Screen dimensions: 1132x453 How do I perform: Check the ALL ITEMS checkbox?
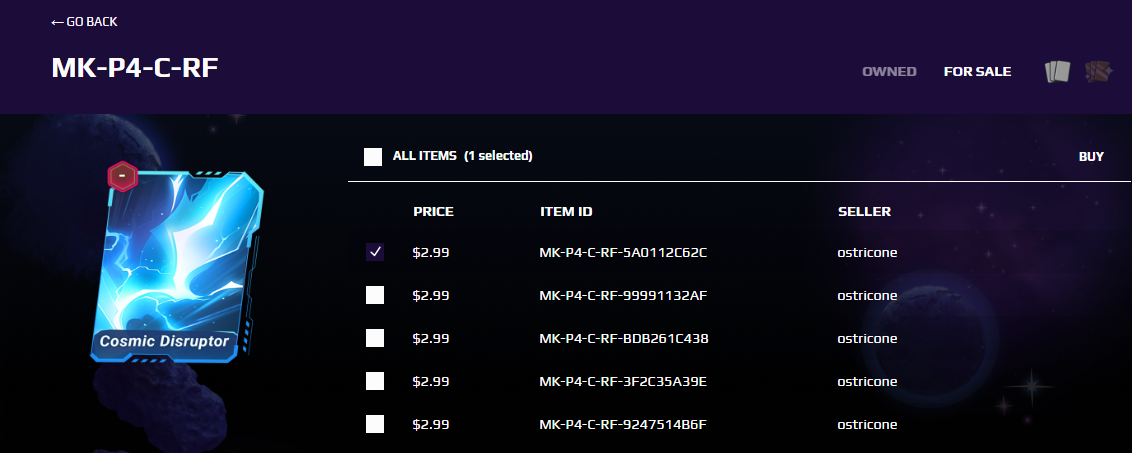tap(373, 156)
